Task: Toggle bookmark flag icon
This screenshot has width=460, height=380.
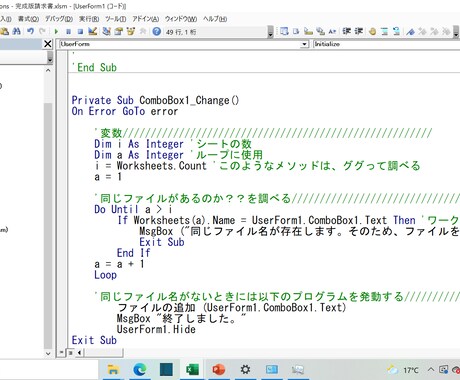Action: click(x=411, y=31)
